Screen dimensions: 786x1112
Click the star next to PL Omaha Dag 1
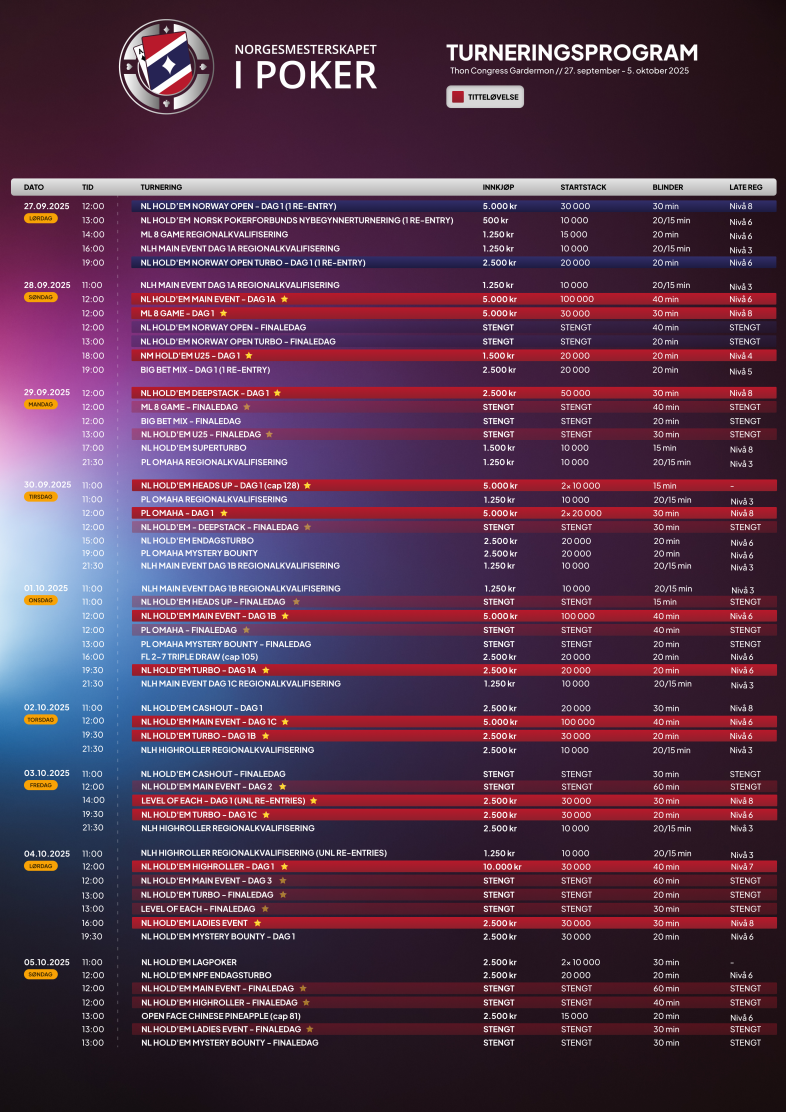tap(223, 513)
